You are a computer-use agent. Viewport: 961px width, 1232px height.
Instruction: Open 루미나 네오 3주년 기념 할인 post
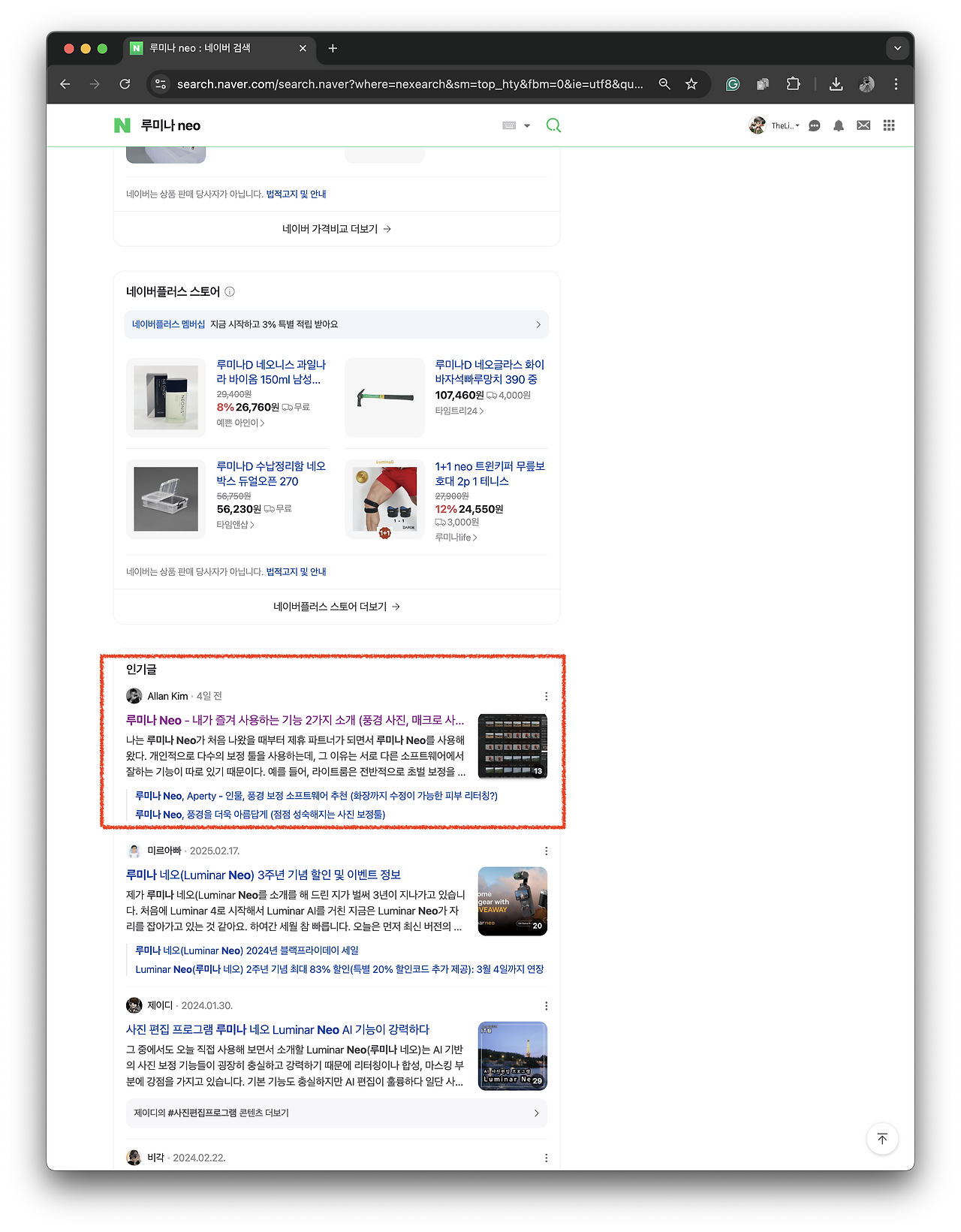coord(264,875)
